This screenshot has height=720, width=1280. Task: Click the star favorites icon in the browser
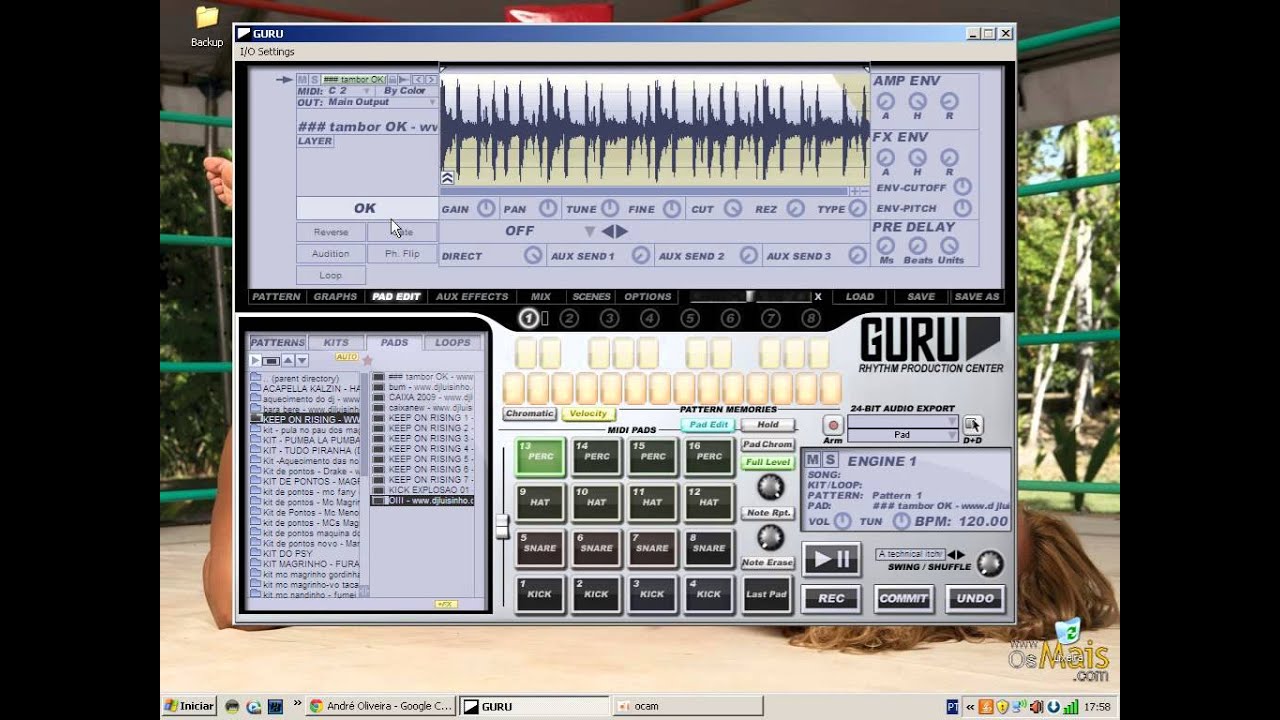pos(367,360)
